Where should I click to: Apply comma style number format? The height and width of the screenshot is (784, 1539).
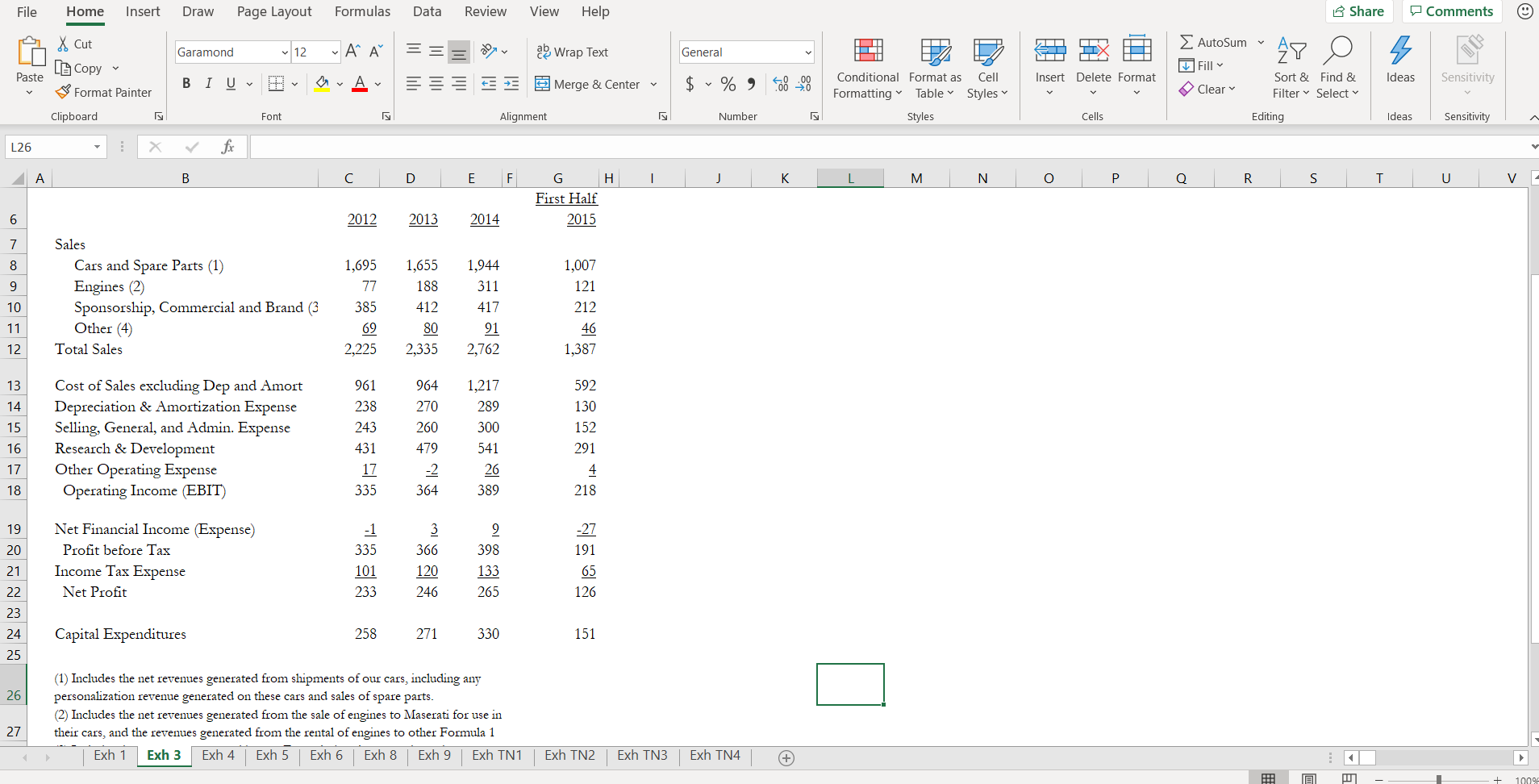751,84
